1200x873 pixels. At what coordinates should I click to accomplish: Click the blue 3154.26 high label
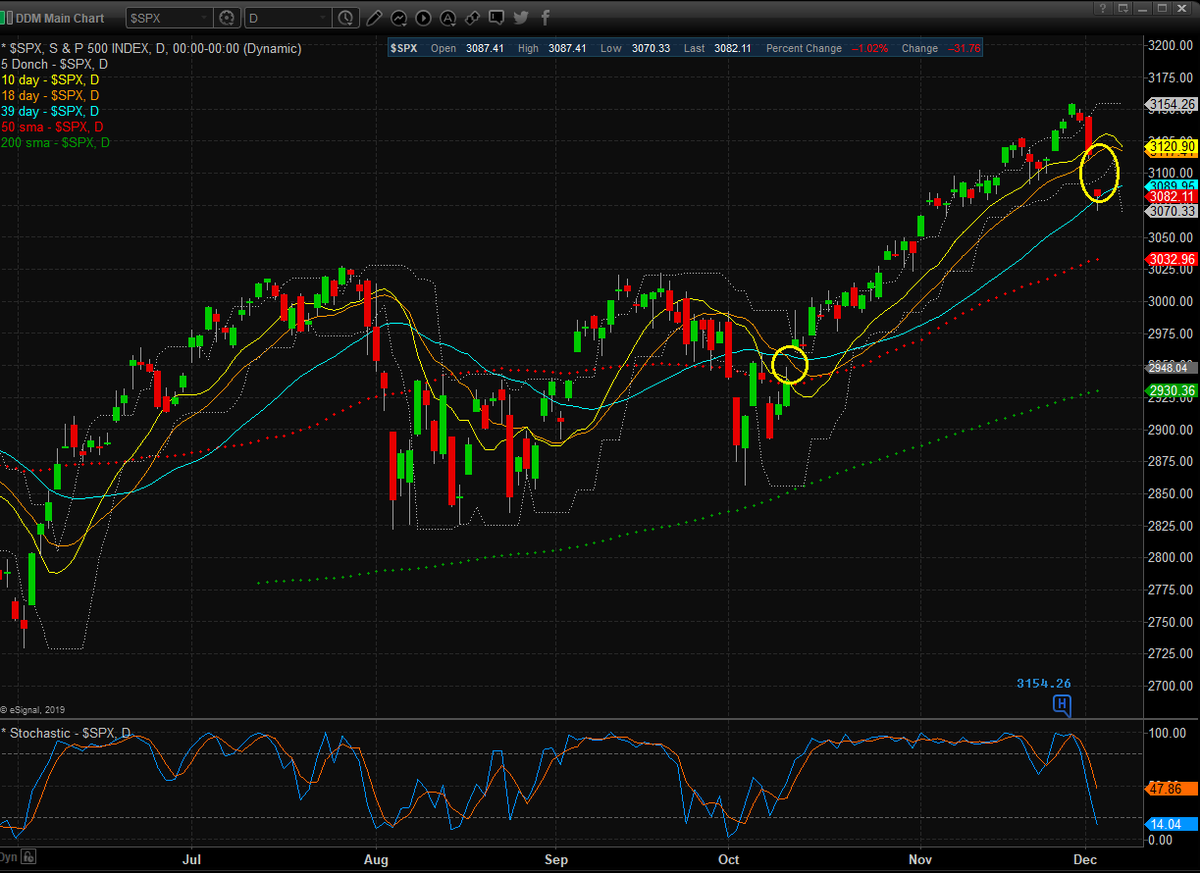pyautogui.click(x=1044, y=684)
